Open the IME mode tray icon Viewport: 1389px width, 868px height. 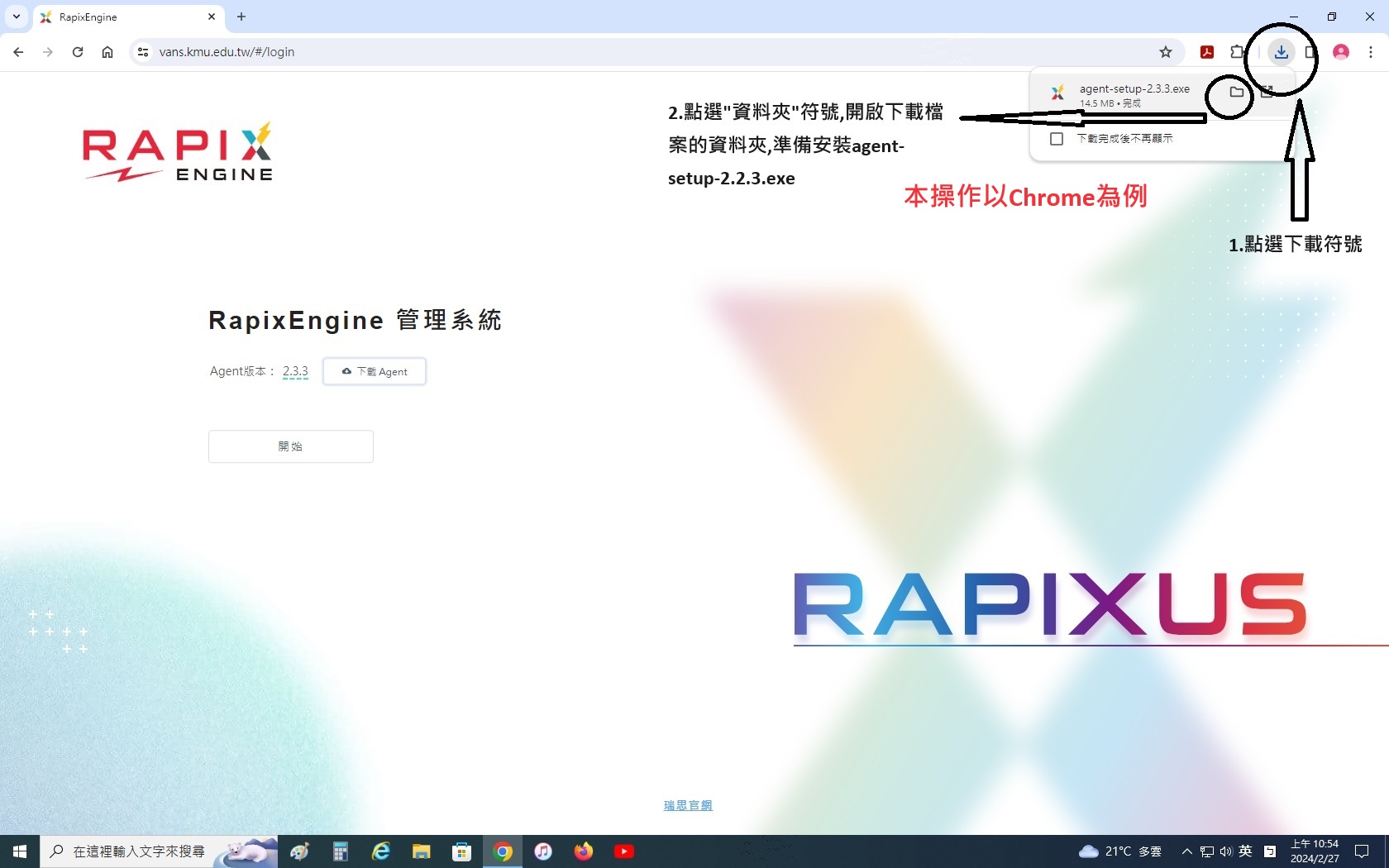pos(1270,851)
